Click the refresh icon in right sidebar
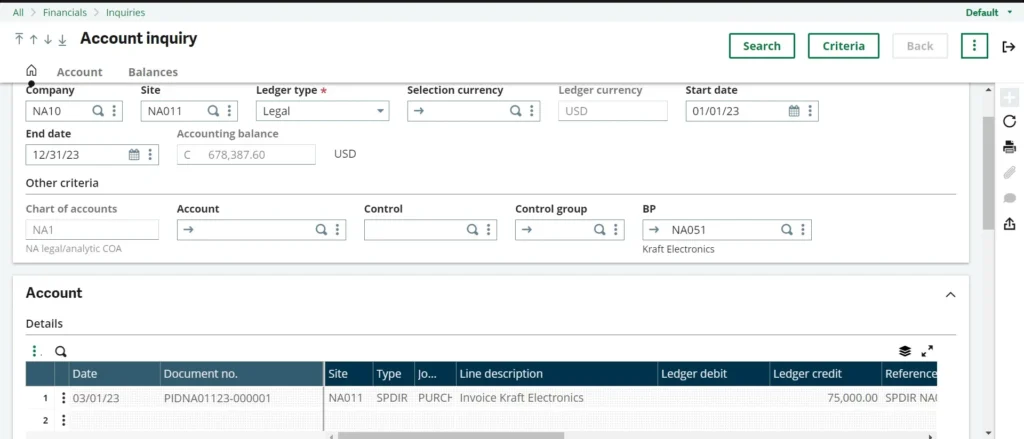This screenshot has width=1024, height=439. coord(1009,122)
